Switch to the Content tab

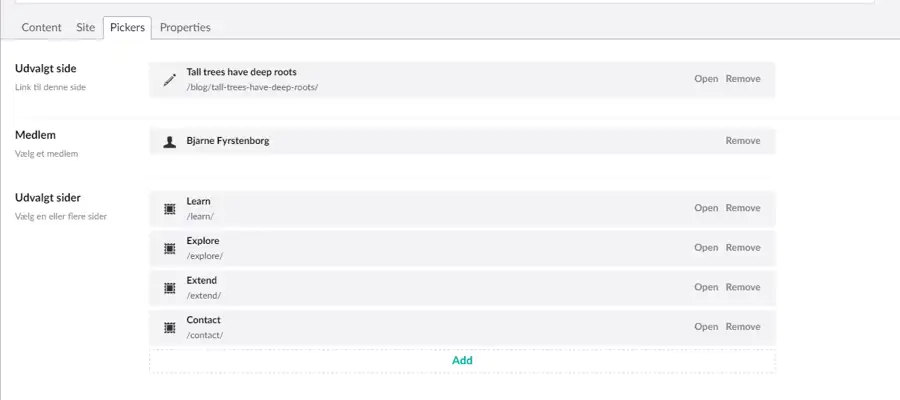coord(42,28)
